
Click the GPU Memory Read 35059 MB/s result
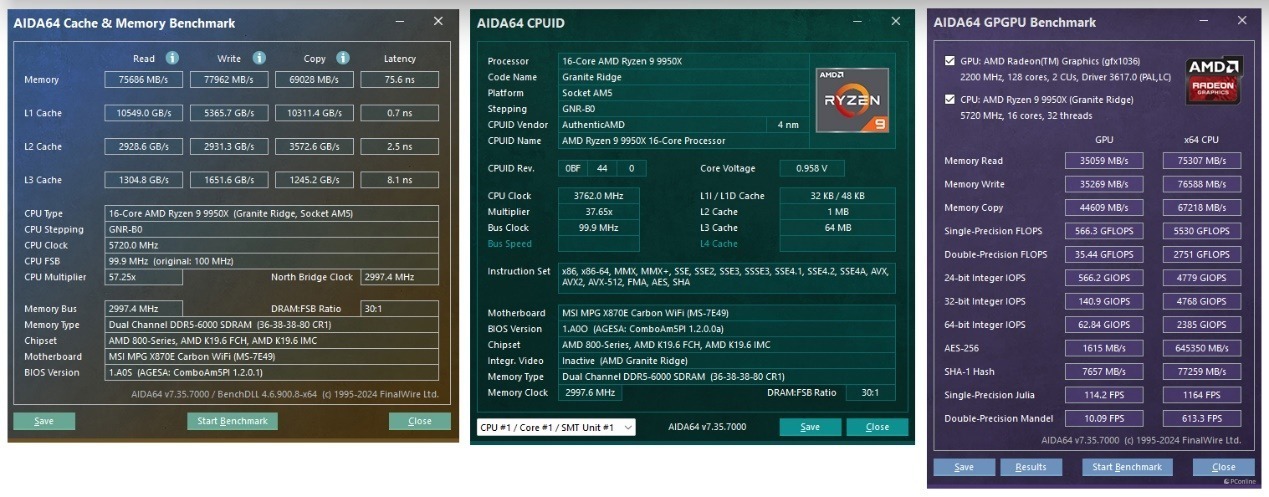[x=1104, y=161]
